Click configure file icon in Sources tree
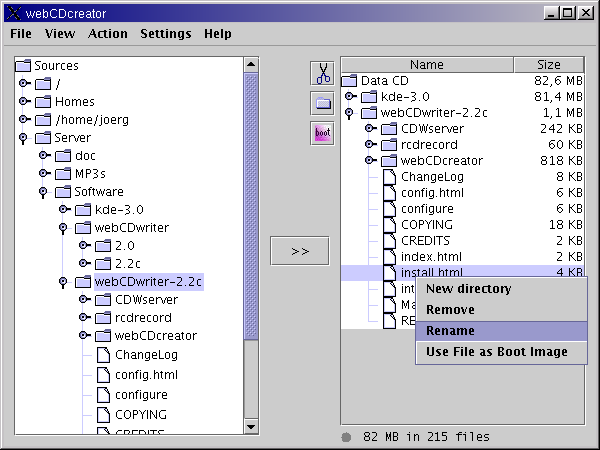Image resolution: width=600 pixels, height=450 pixels. 103,395
